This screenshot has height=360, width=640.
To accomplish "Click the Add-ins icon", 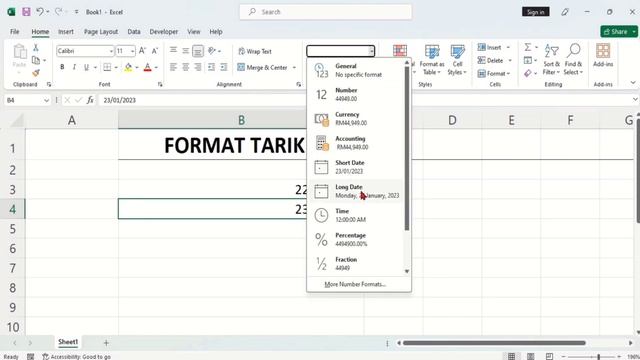I will coord(603,51).
